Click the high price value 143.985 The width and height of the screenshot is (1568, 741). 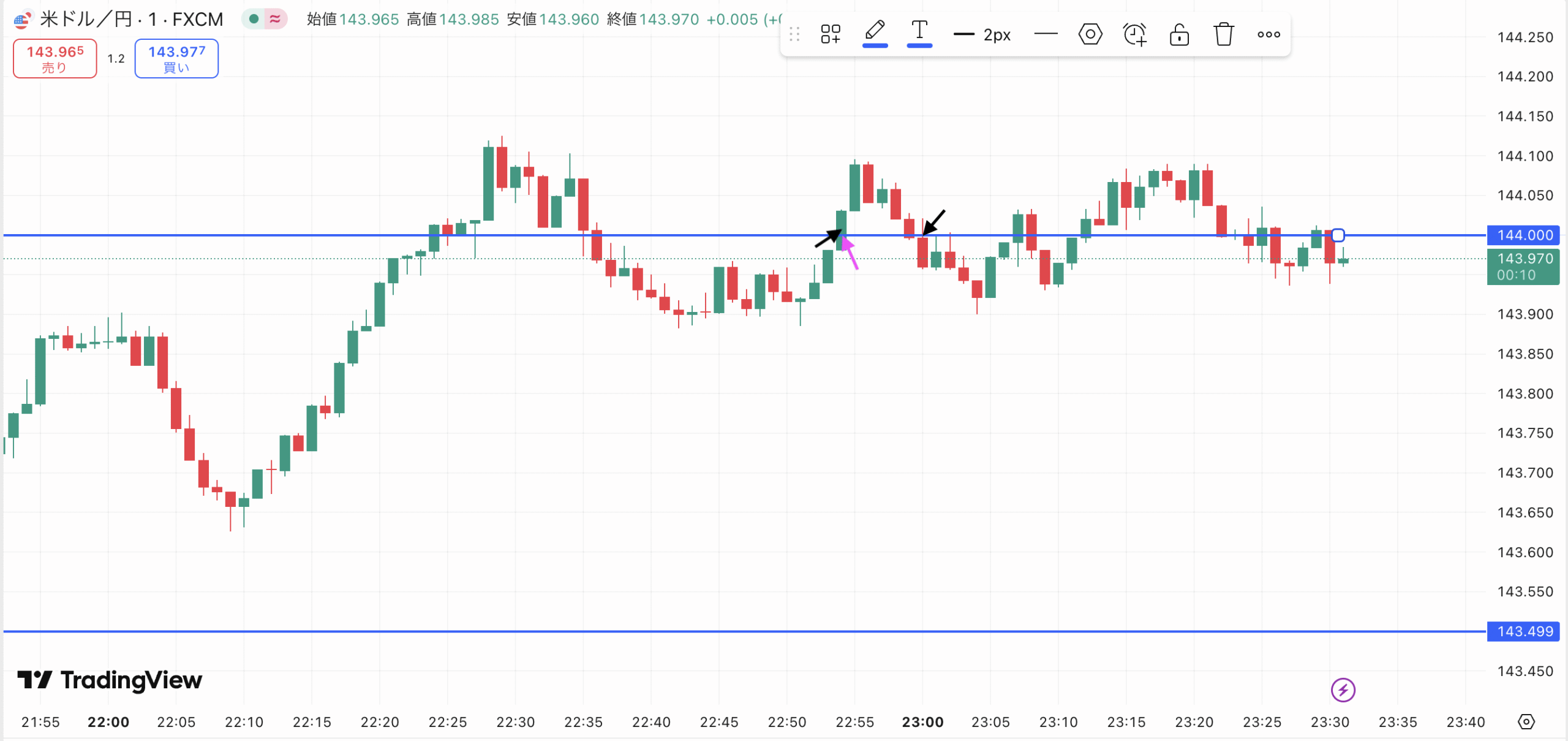tap(469, 19)
